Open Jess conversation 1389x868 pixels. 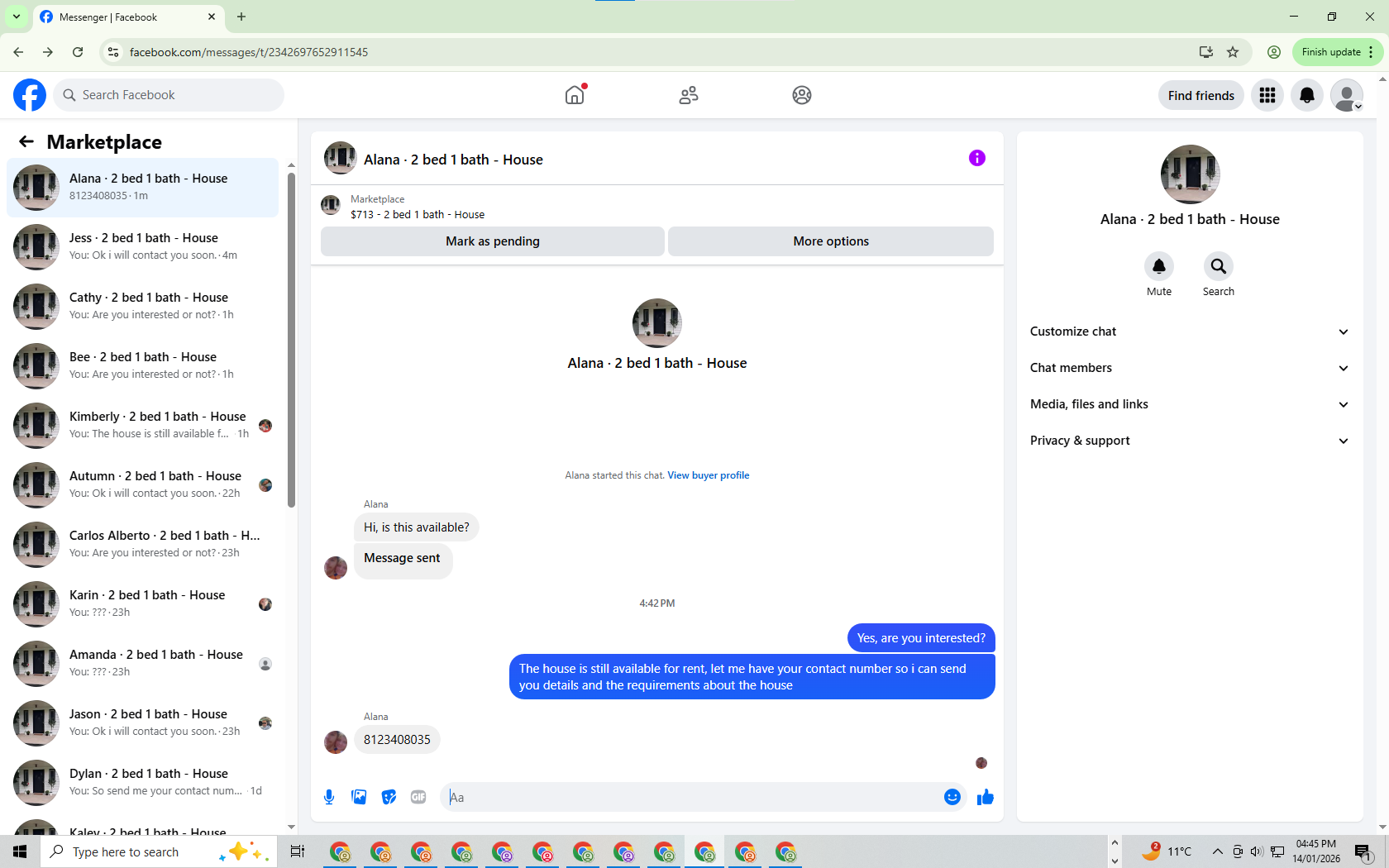[143, 247]
